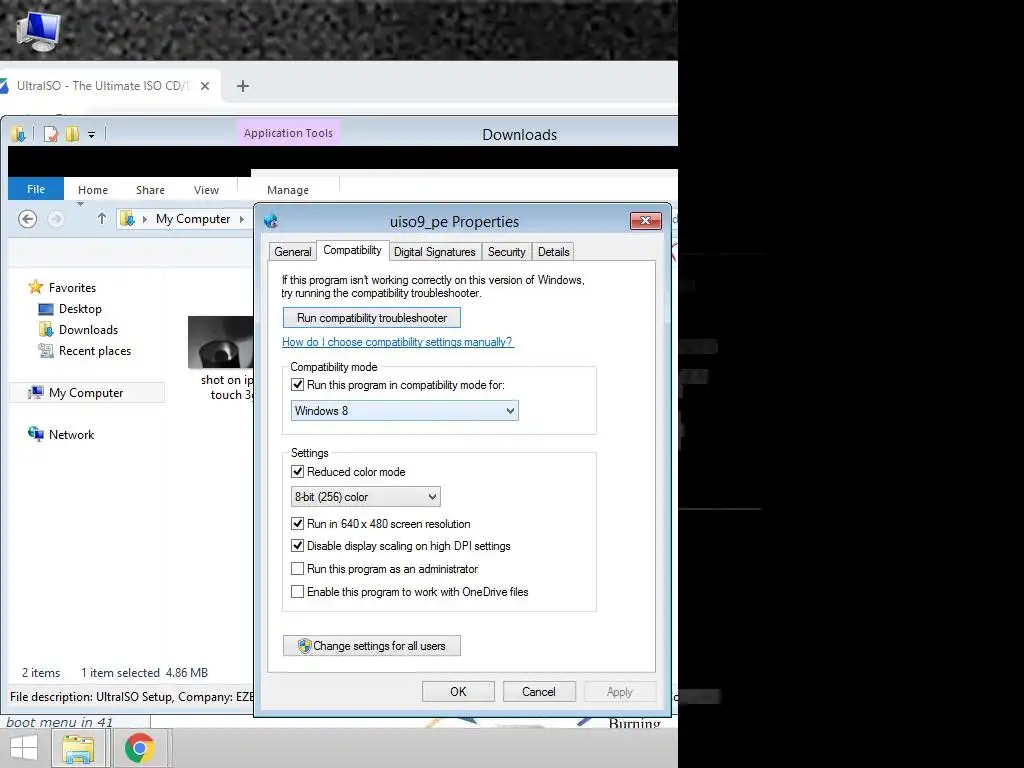Click the Apply button

point(620,692)
